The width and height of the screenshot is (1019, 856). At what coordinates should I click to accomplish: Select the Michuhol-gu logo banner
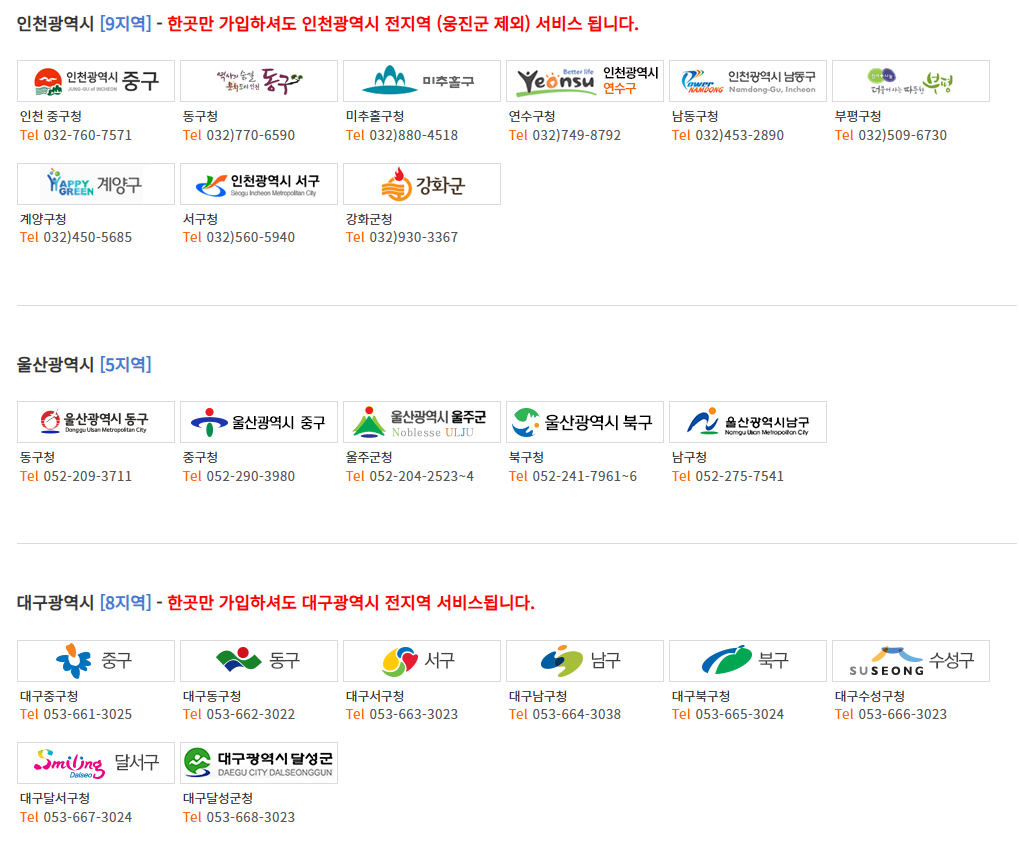pos(422,81)
